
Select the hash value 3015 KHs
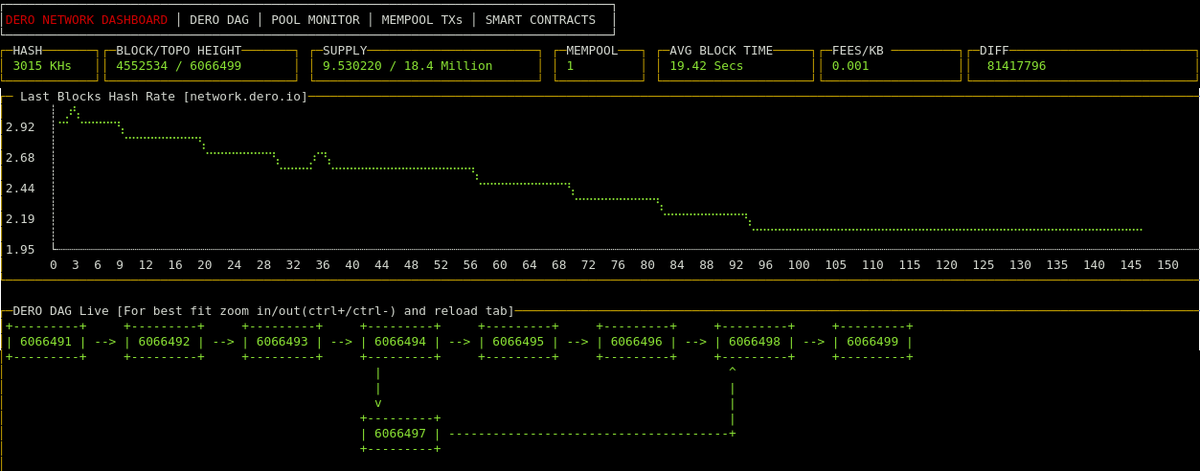(42, 66)
